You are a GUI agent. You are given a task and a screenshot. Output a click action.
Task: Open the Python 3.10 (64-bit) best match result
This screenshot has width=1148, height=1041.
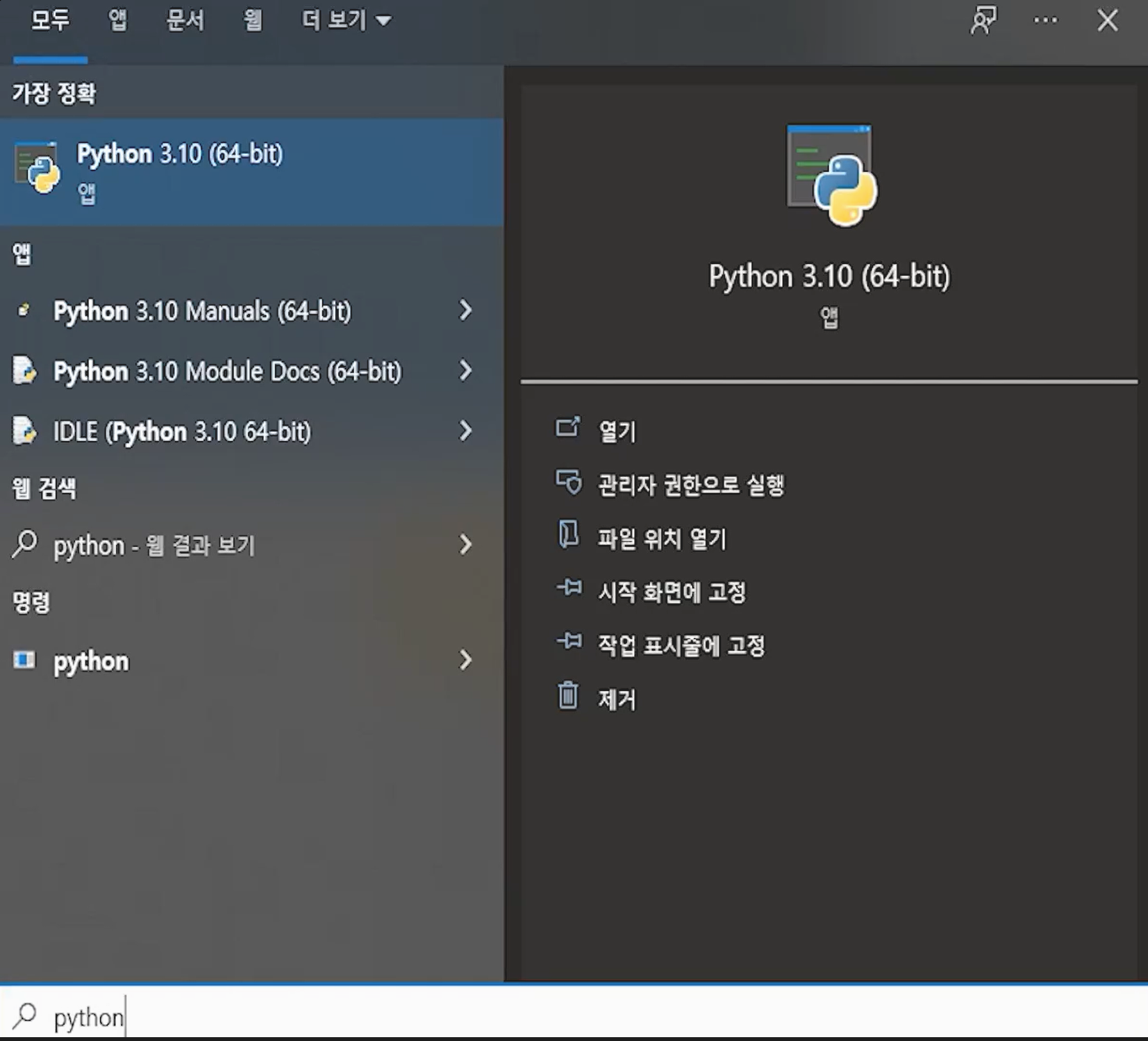pyautogui.click(x=251, y=172)
